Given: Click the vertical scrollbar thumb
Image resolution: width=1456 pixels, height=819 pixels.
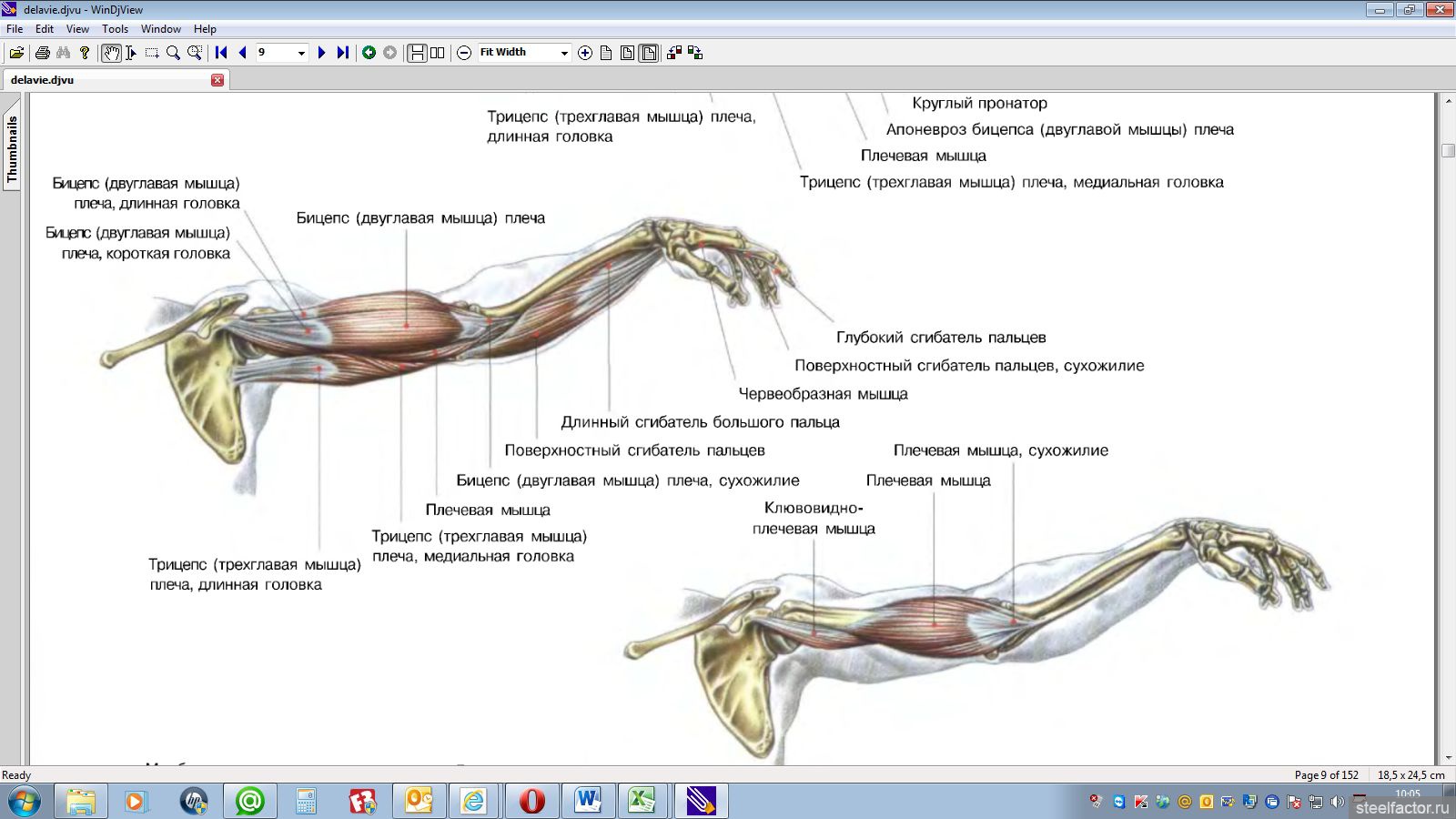Looking at the screenshot, I should [x=1448, y=151].
